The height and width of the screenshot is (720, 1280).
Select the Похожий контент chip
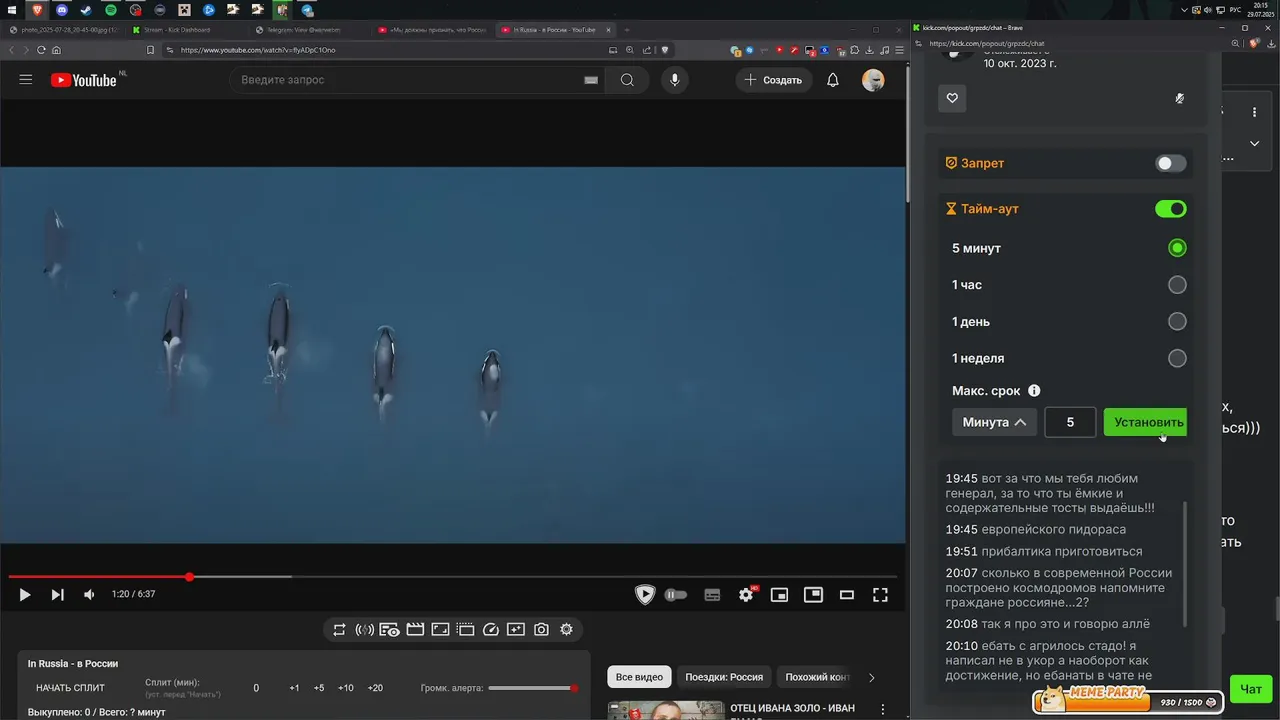pos(817,677)
